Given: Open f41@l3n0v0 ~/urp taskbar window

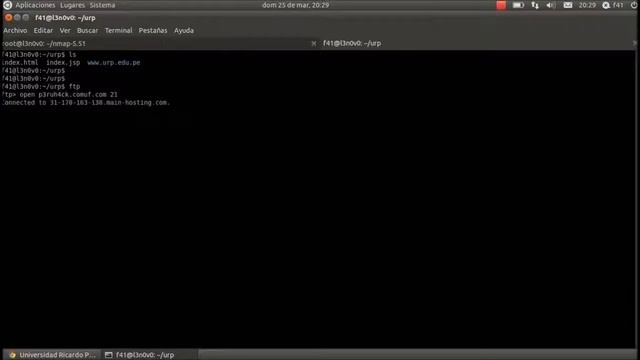Looking at the screenshot, I should pos(149,355).
